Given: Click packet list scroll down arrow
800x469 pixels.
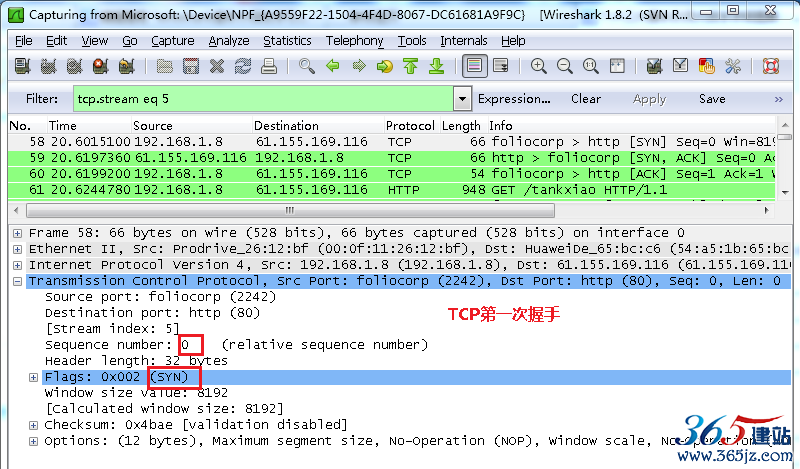Looking at the screenshot, I should pos(785,192).
